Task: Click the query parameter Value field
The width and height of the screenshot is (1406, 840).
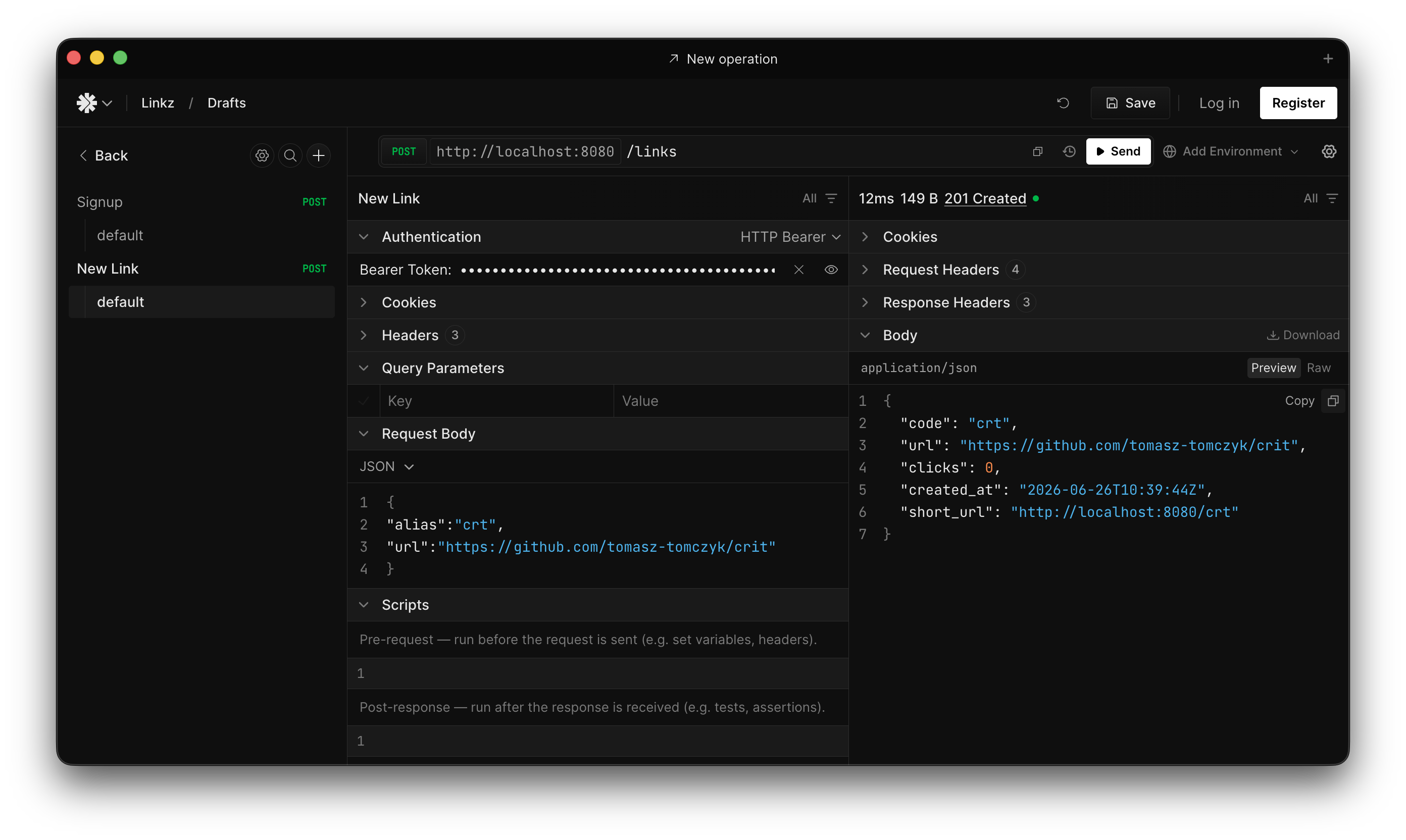Action: [731, 401]
